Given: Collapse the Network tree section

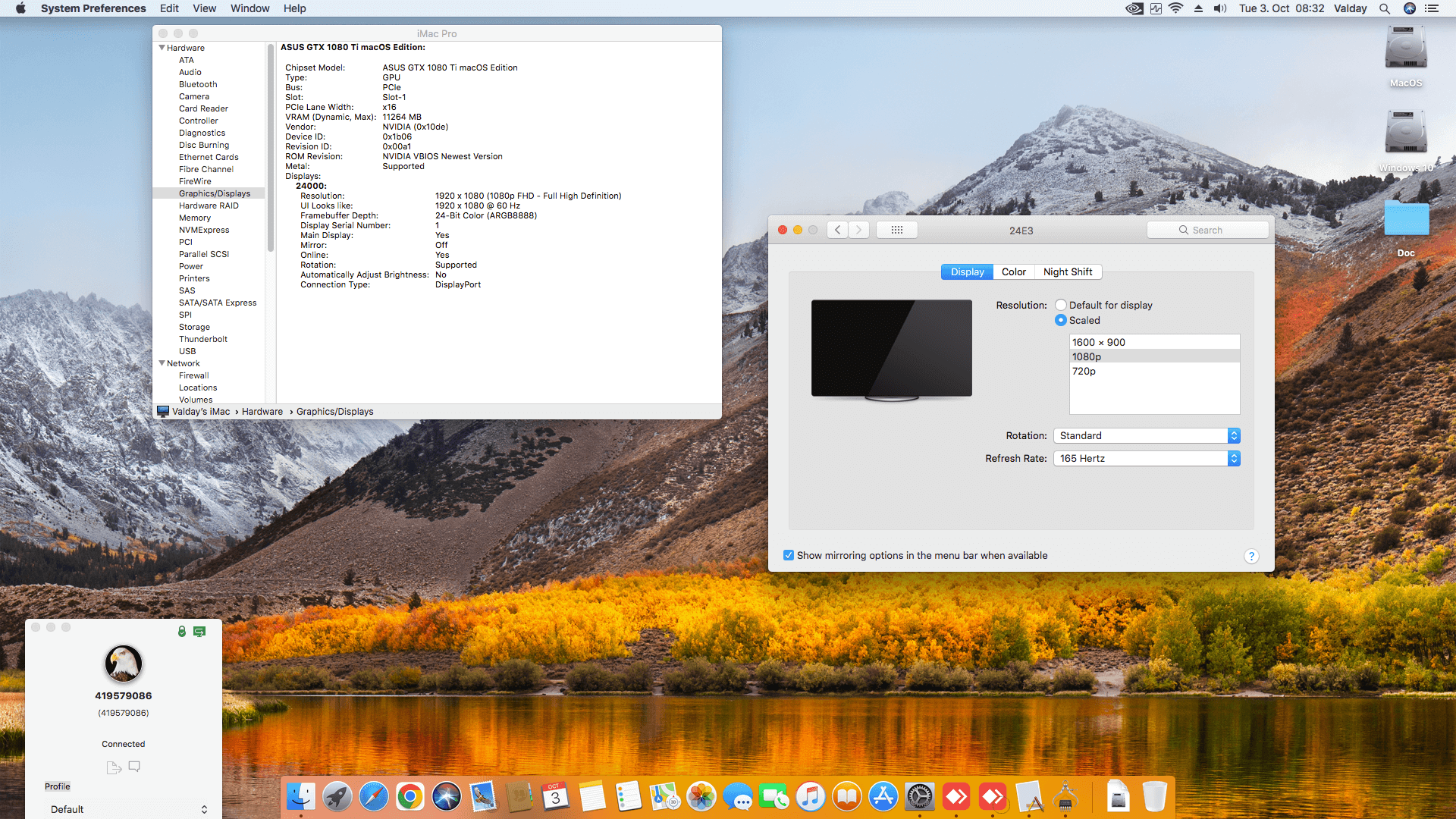Looking at the screenshot, I should [162, 363].
